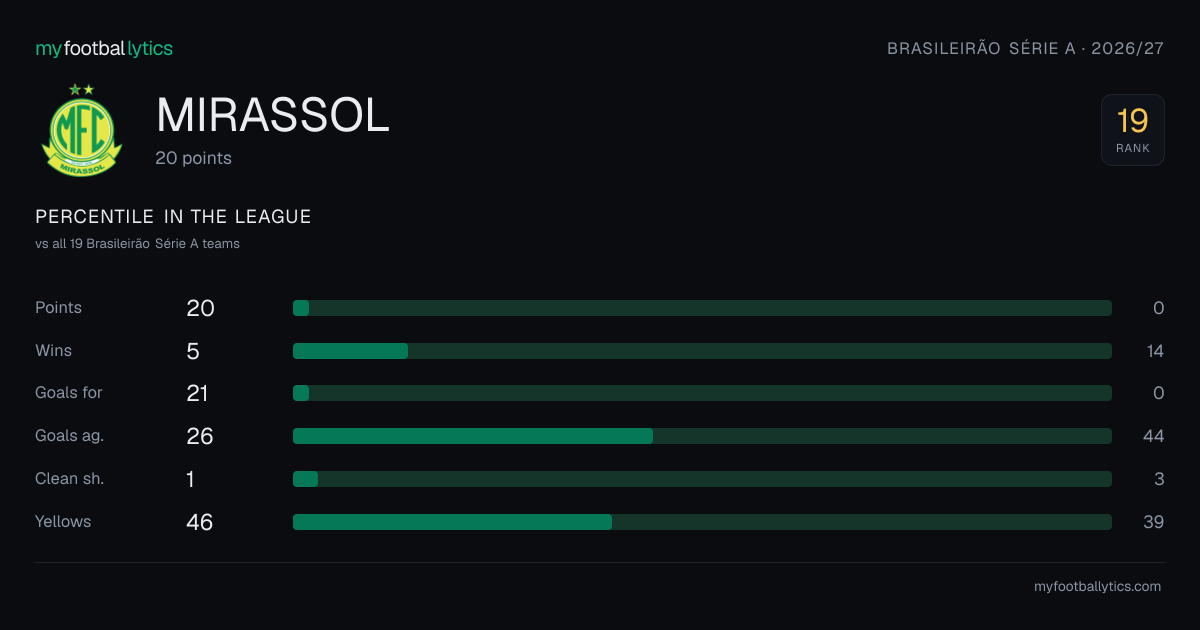The width and height of the screenshot is (1200, 630).
Task: Open the myfootballytics logo at top
Action: (104, 48)
